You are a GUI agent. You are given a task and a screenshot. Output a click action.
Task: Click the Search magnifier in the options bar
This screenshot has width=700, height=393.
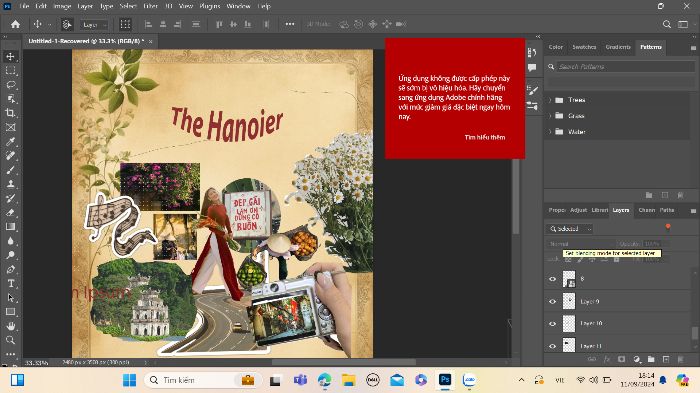[x=667, y=24]
